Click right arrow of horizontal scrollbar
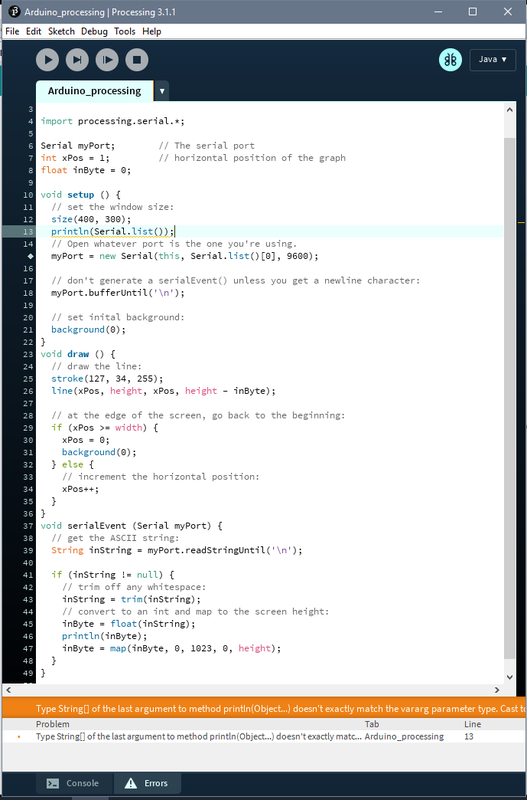 [497, 690]
